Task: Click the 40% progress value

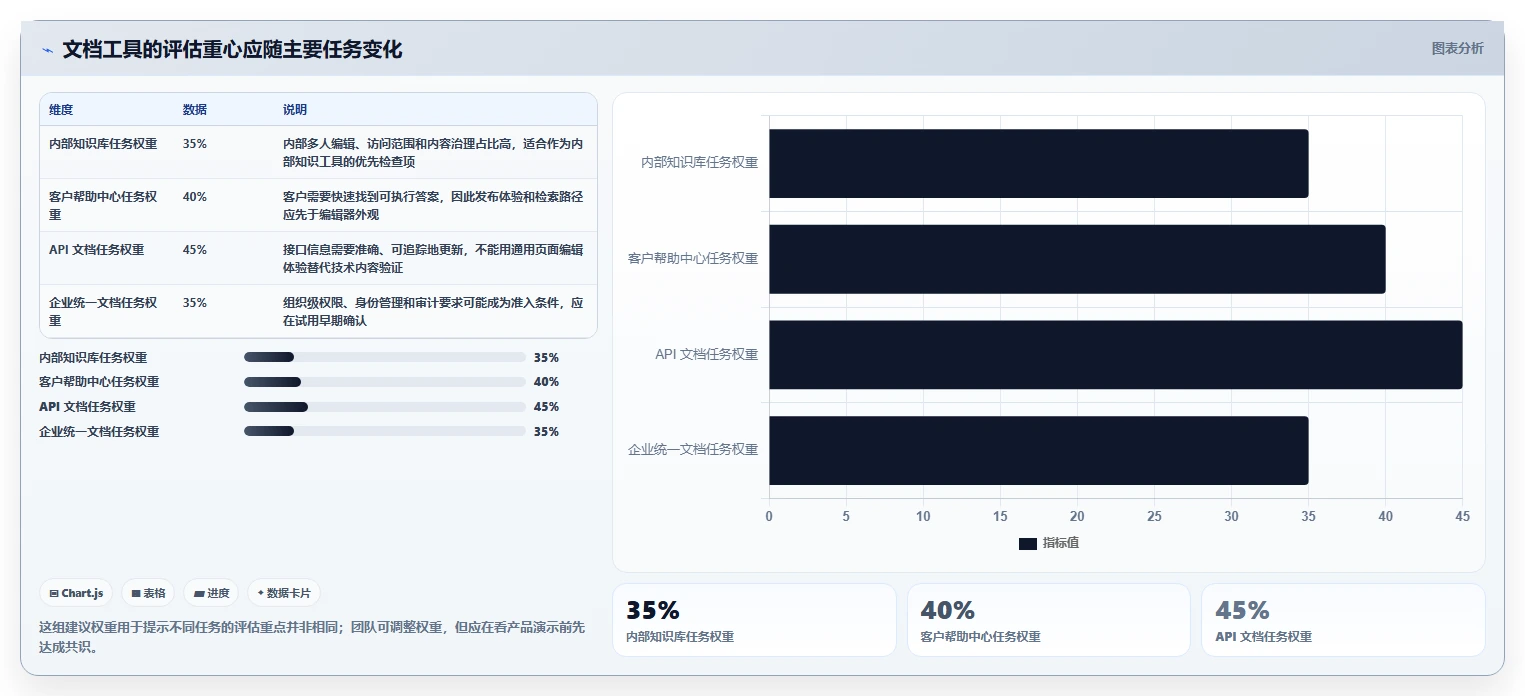Action: [546, 382]
